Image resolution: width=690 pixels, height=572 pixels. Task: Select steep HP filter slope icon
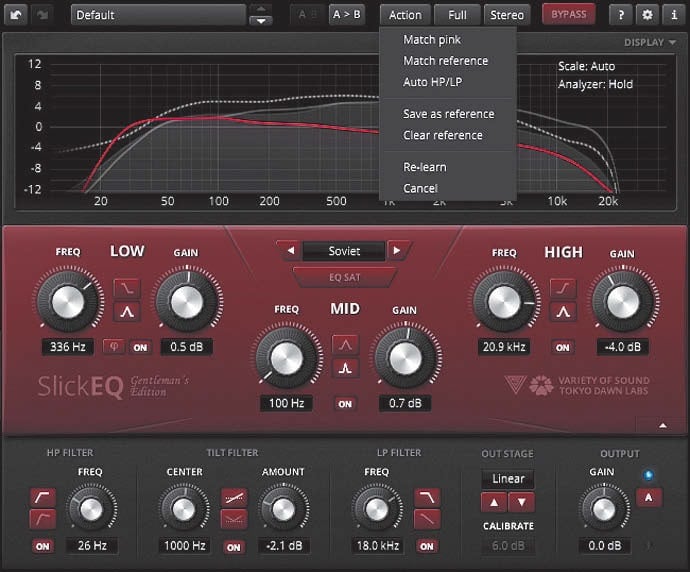(x=43, y=497)
